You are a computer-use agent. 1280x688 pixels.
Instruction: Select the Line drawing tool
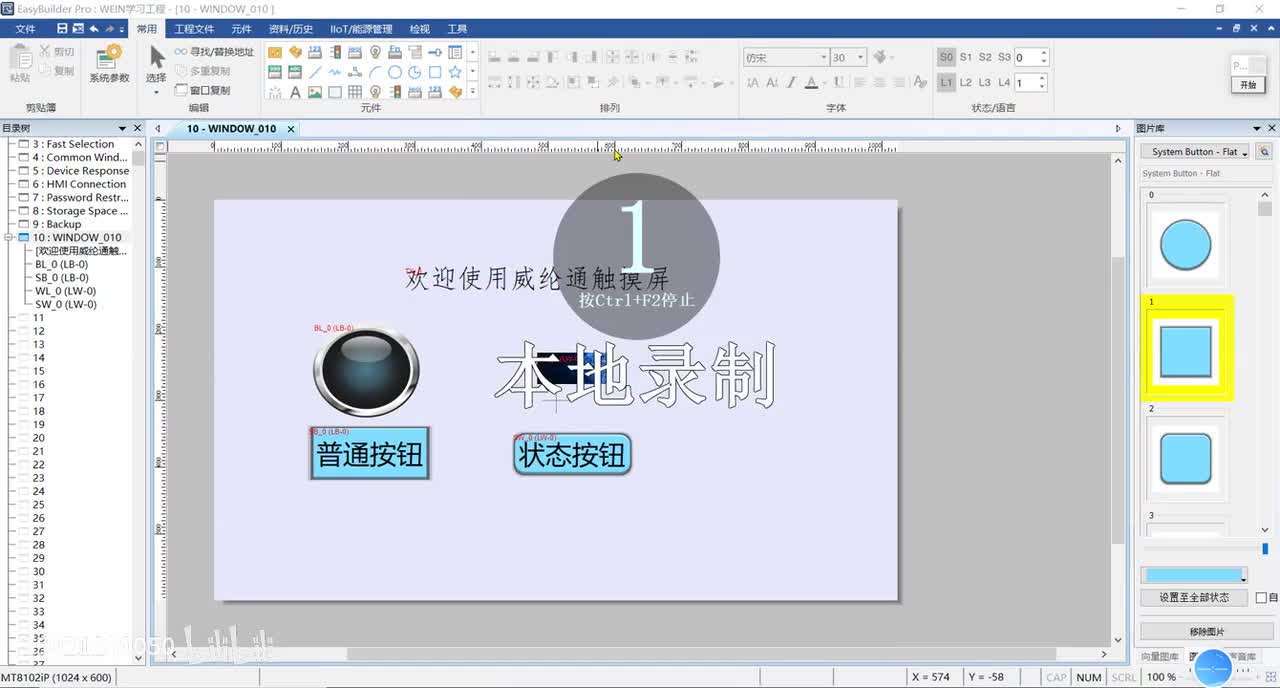click(315, 72)
